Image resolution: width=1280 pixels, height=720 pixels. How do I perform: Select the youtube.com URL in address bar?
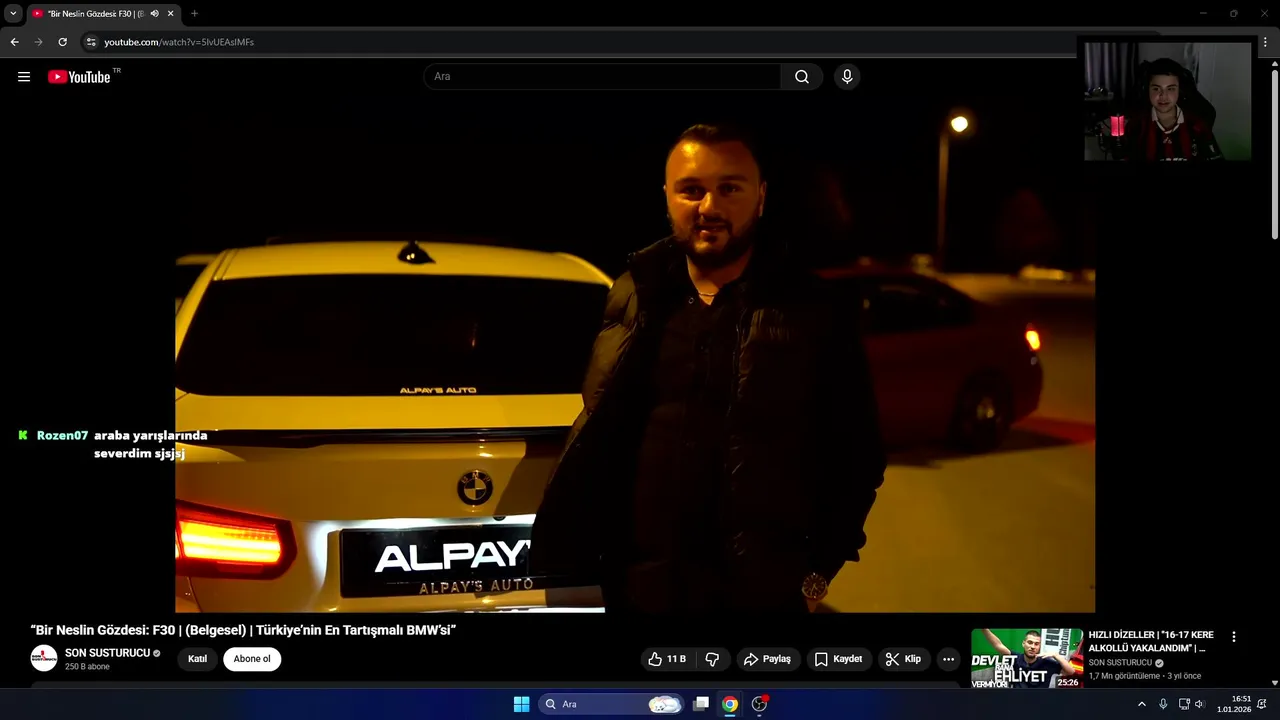coord(179,42)
